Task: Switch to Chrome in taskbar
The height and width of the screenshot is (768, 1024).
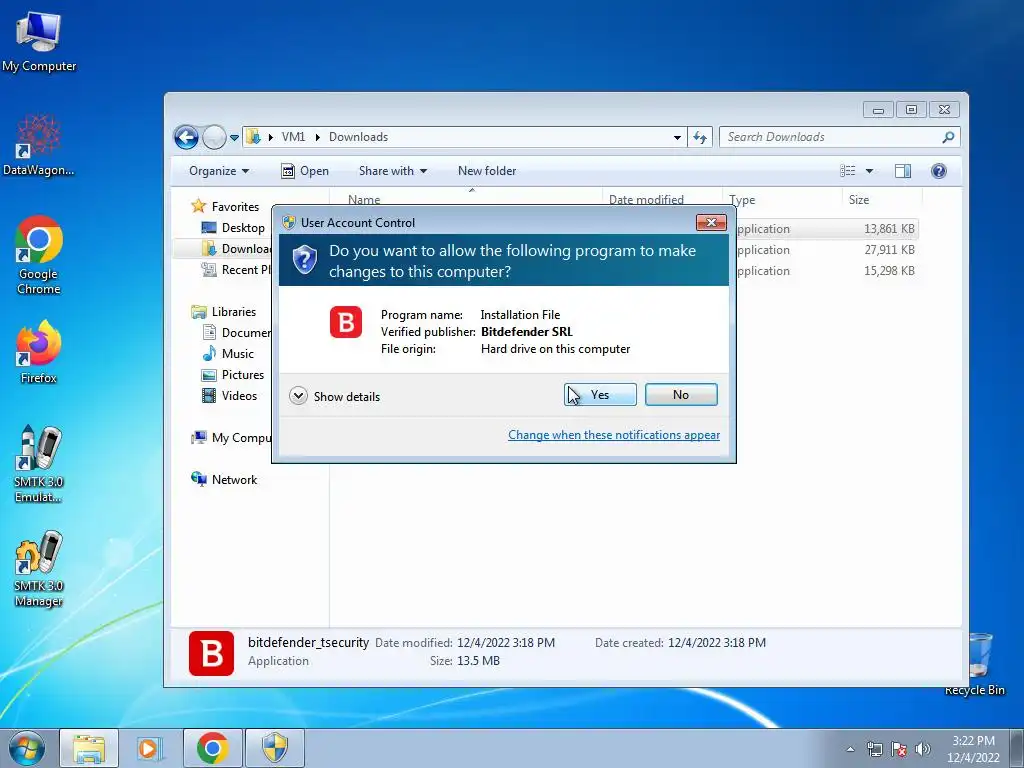Action: click(x=212, y=748)
